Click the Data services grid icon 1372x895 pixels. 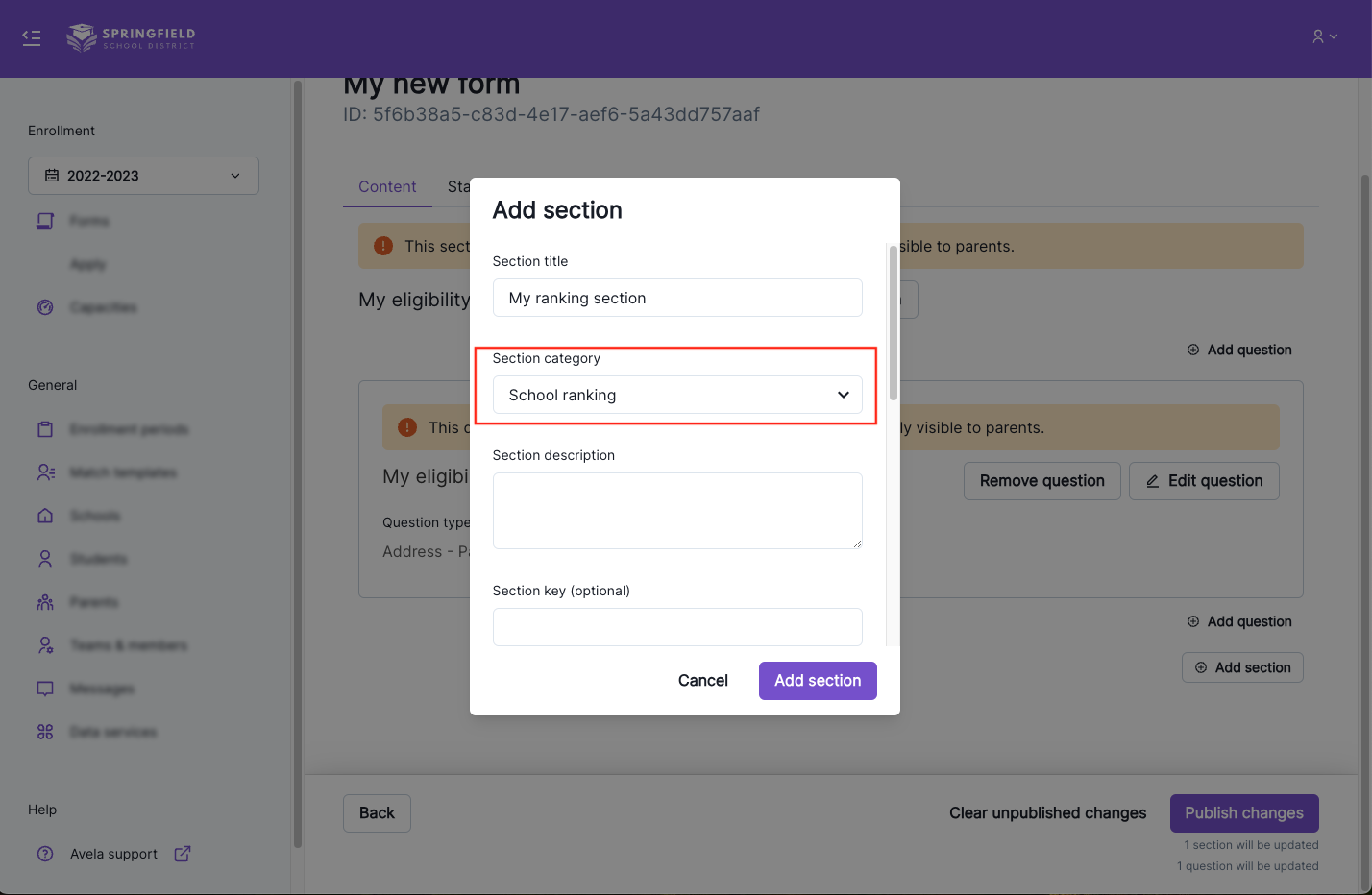pos(45,732)
